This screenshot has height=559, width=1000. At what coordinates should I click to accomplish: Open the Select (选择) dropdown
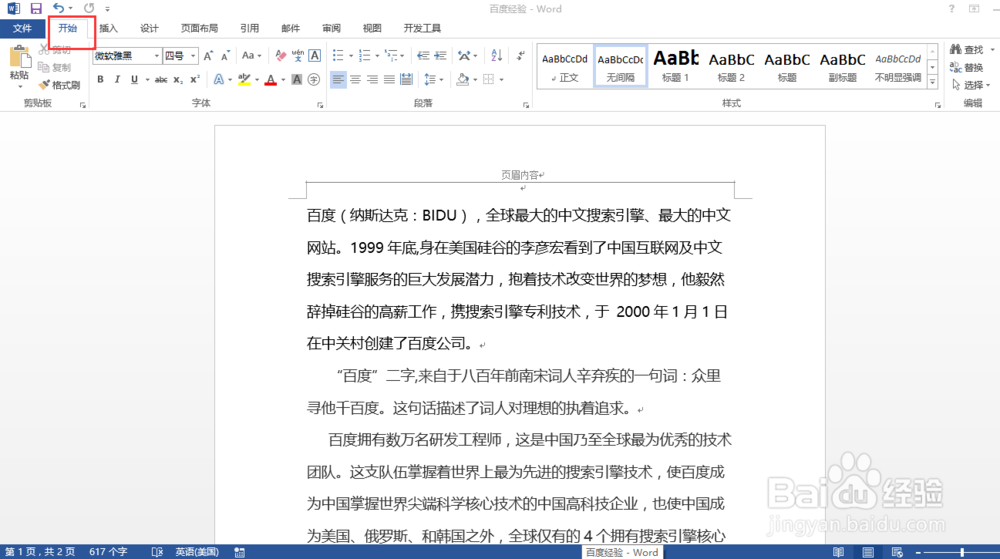coord(971,85)
